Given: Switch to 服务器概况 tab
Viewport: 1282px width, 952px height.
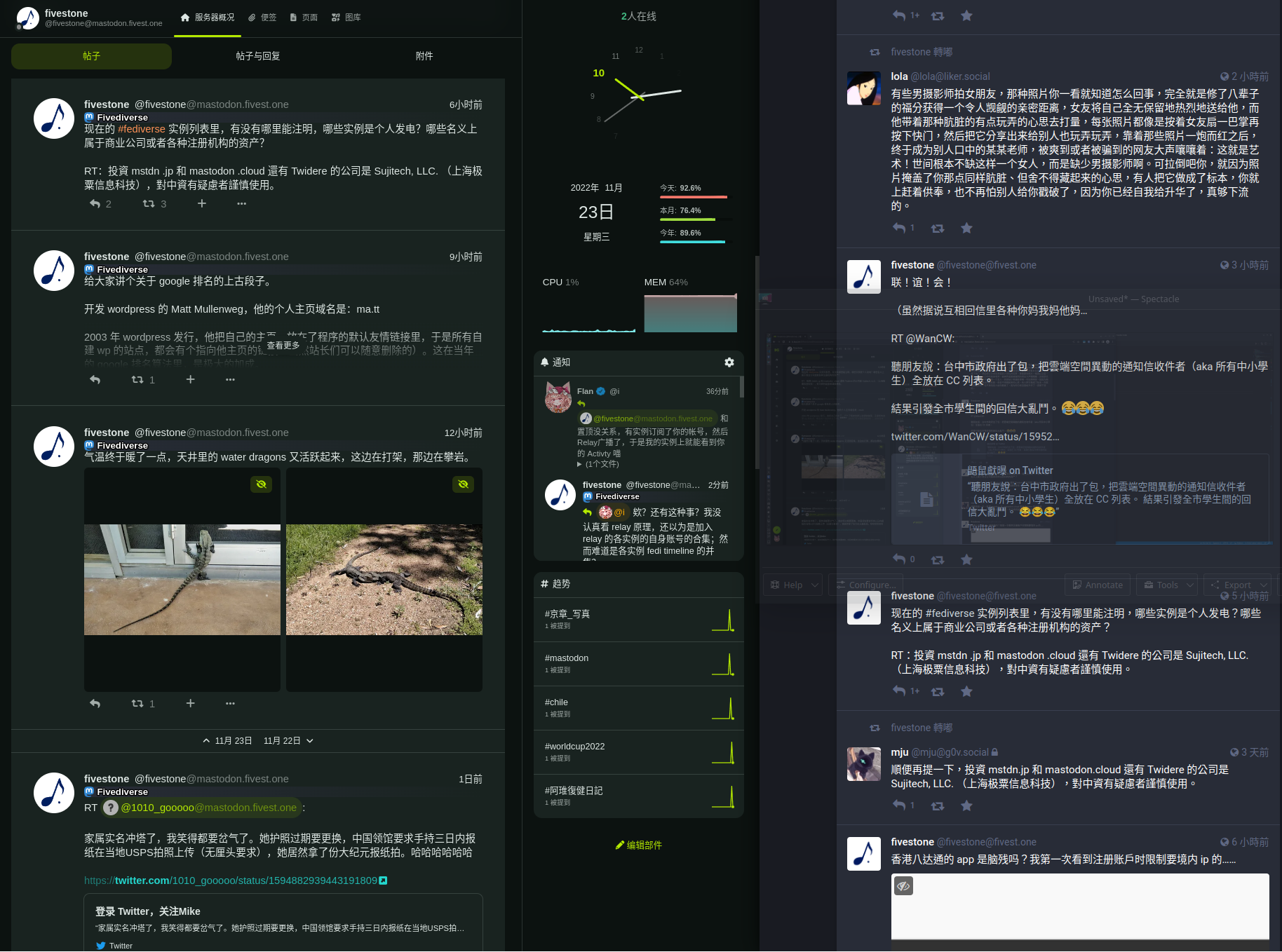Looking at the screenshot, I should (208, 18).
